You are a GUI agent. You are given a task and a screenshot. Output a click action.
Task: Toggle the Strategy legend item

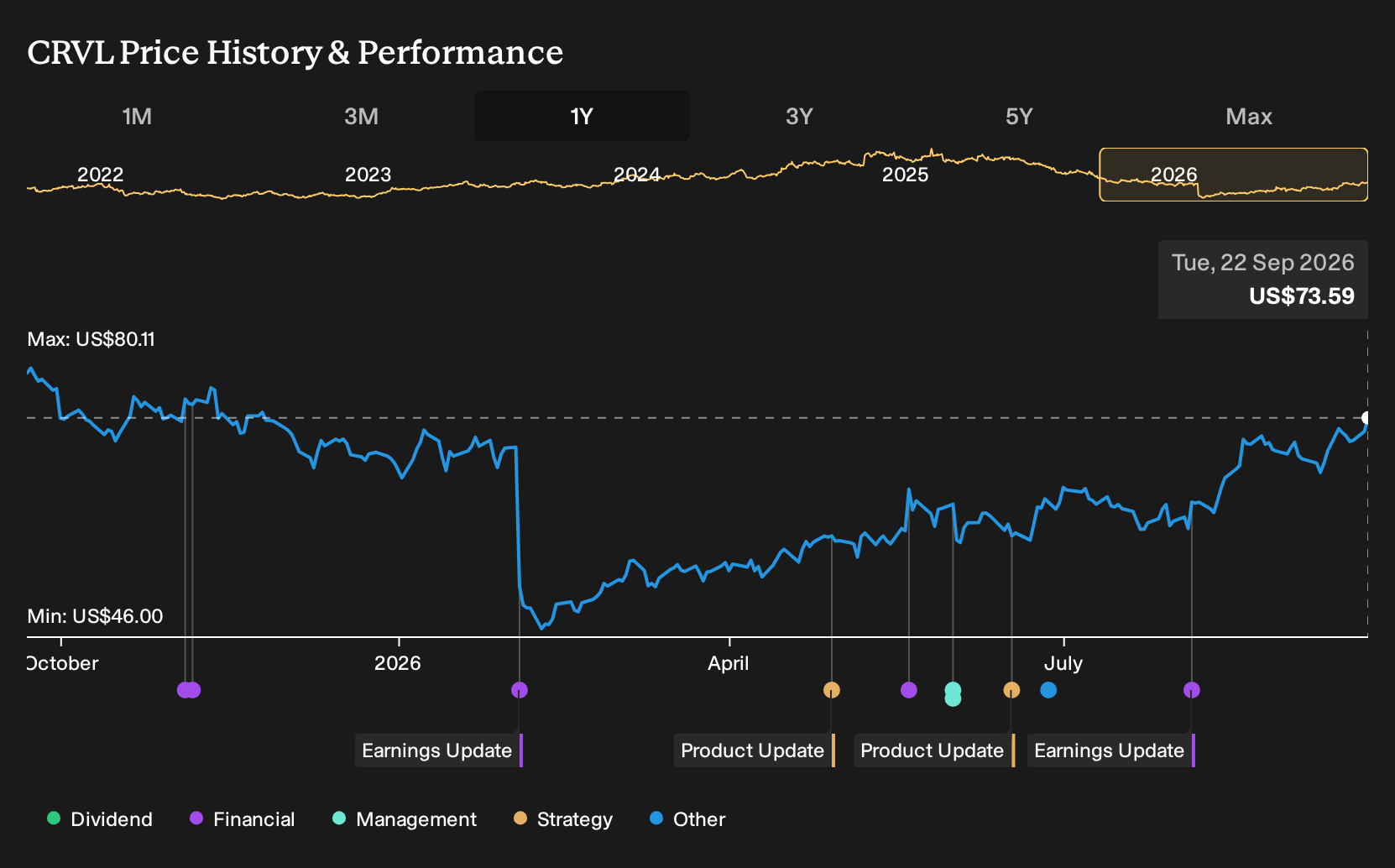pyautogui.click(x=563, y=819)
